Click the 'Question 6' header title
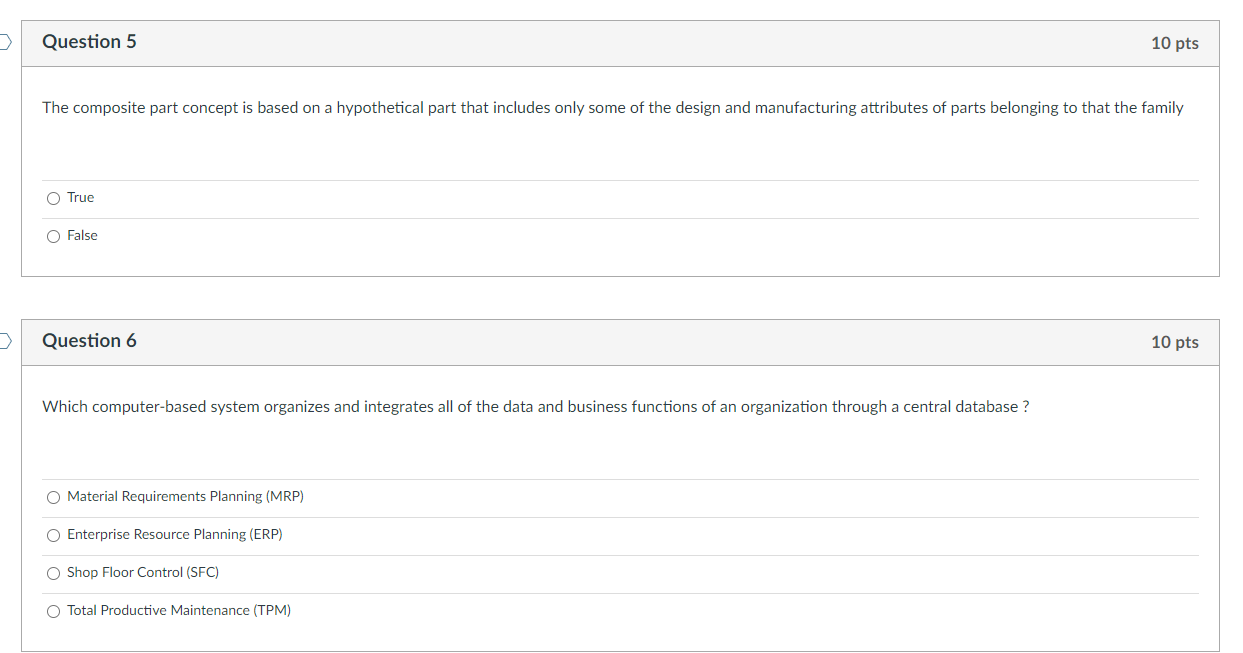The image size is (1243, 653). click(89, 341)
